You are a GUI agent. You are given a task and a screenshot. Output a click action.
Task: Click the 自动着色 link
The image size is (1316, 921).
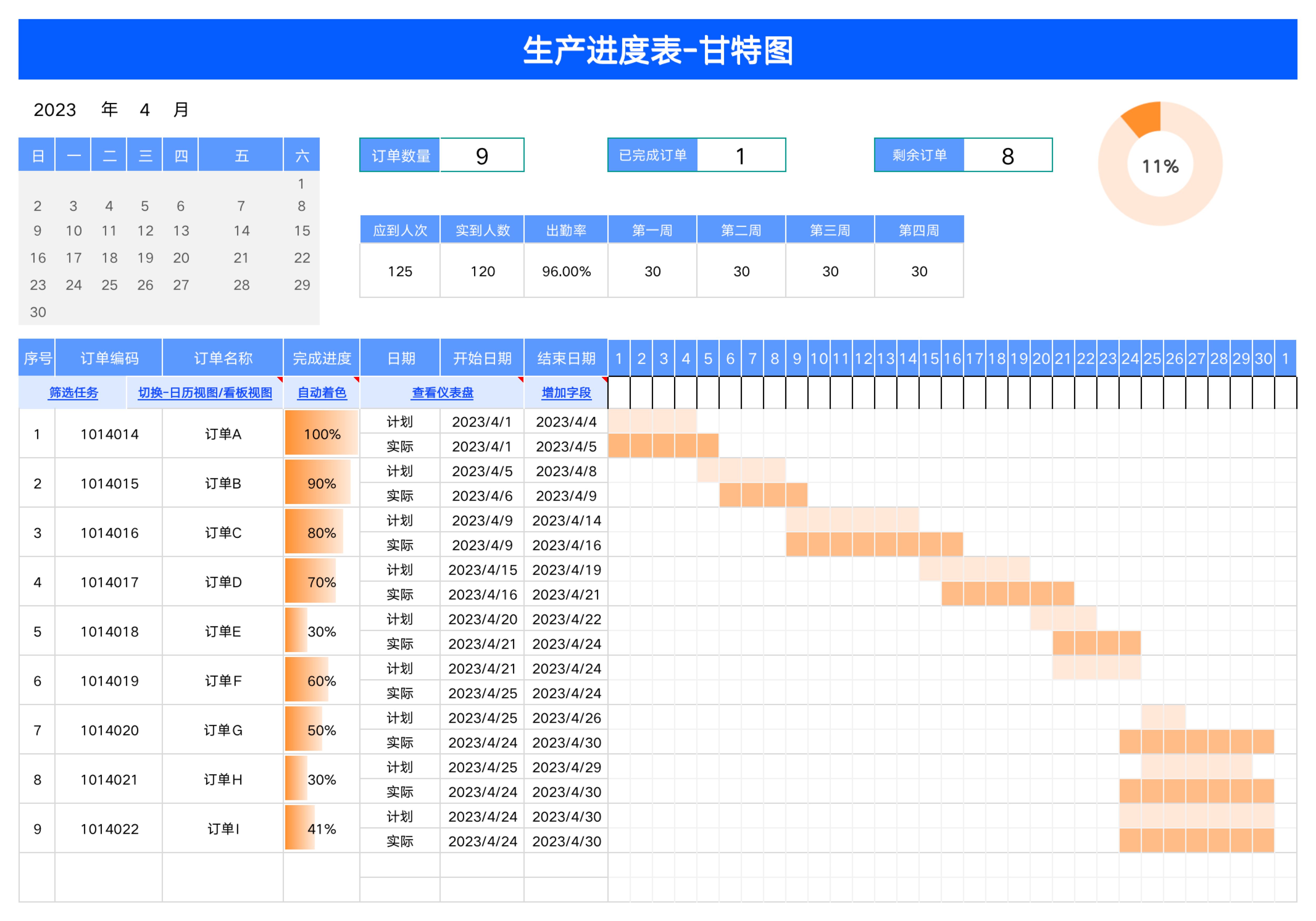[x=322, y=393]
